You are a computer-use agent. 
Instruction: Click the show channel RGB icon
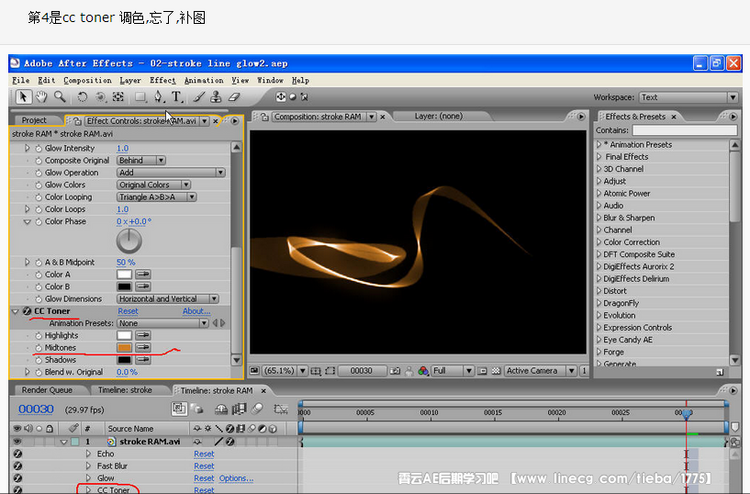(423, 371)
